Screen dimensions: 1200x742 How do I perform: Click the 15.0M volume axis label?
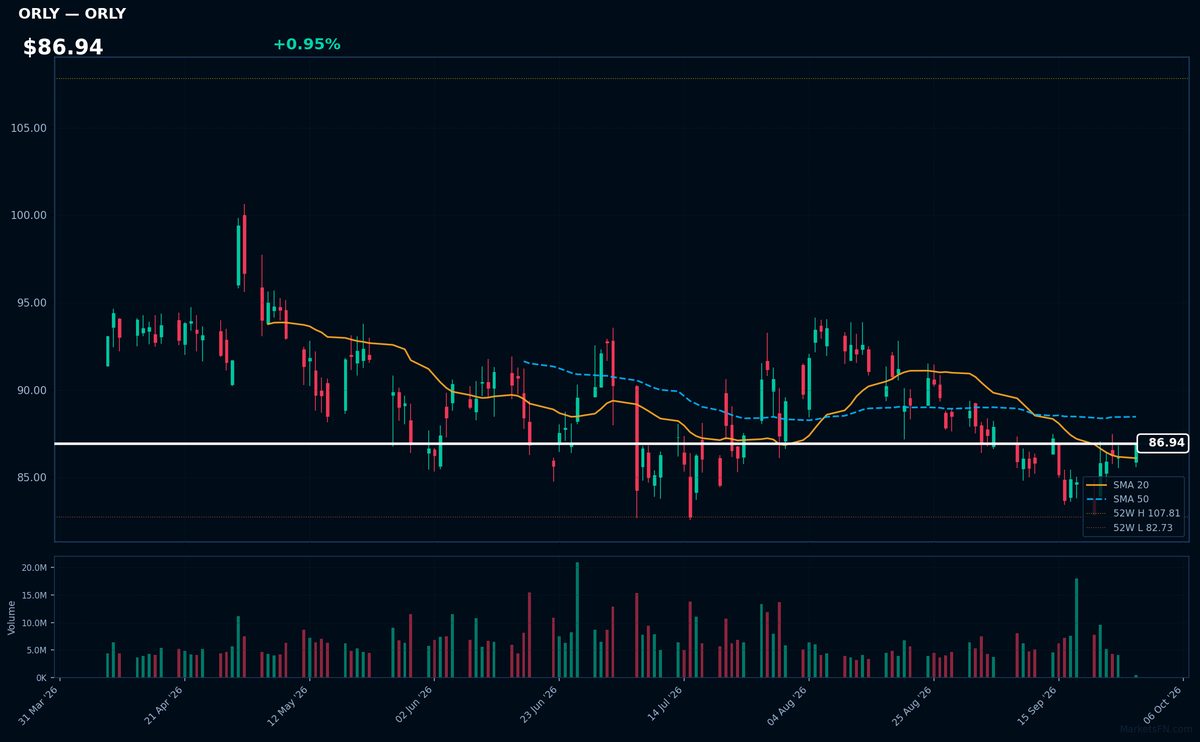(x=34, y=595)
